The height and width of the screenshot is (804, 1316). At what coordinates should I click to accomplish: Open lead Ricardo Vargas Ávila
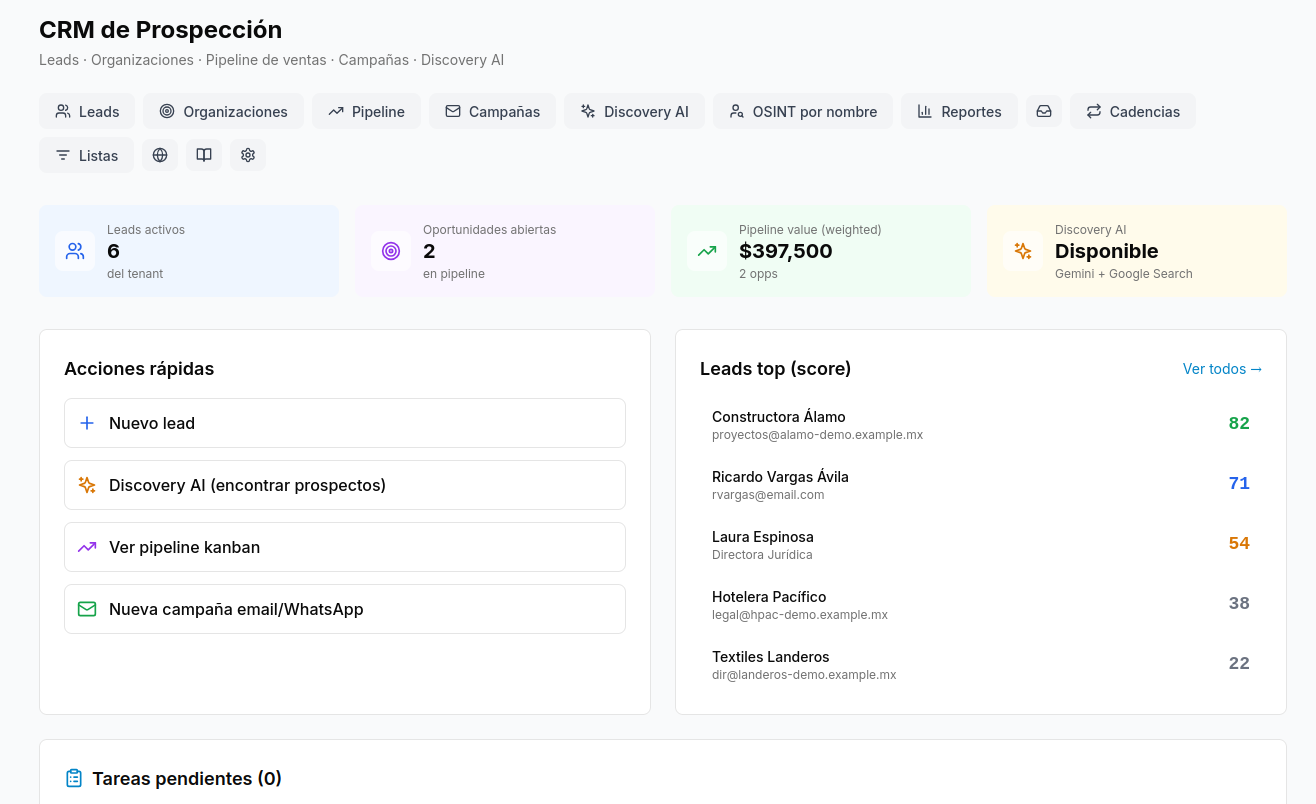point(981,484)
